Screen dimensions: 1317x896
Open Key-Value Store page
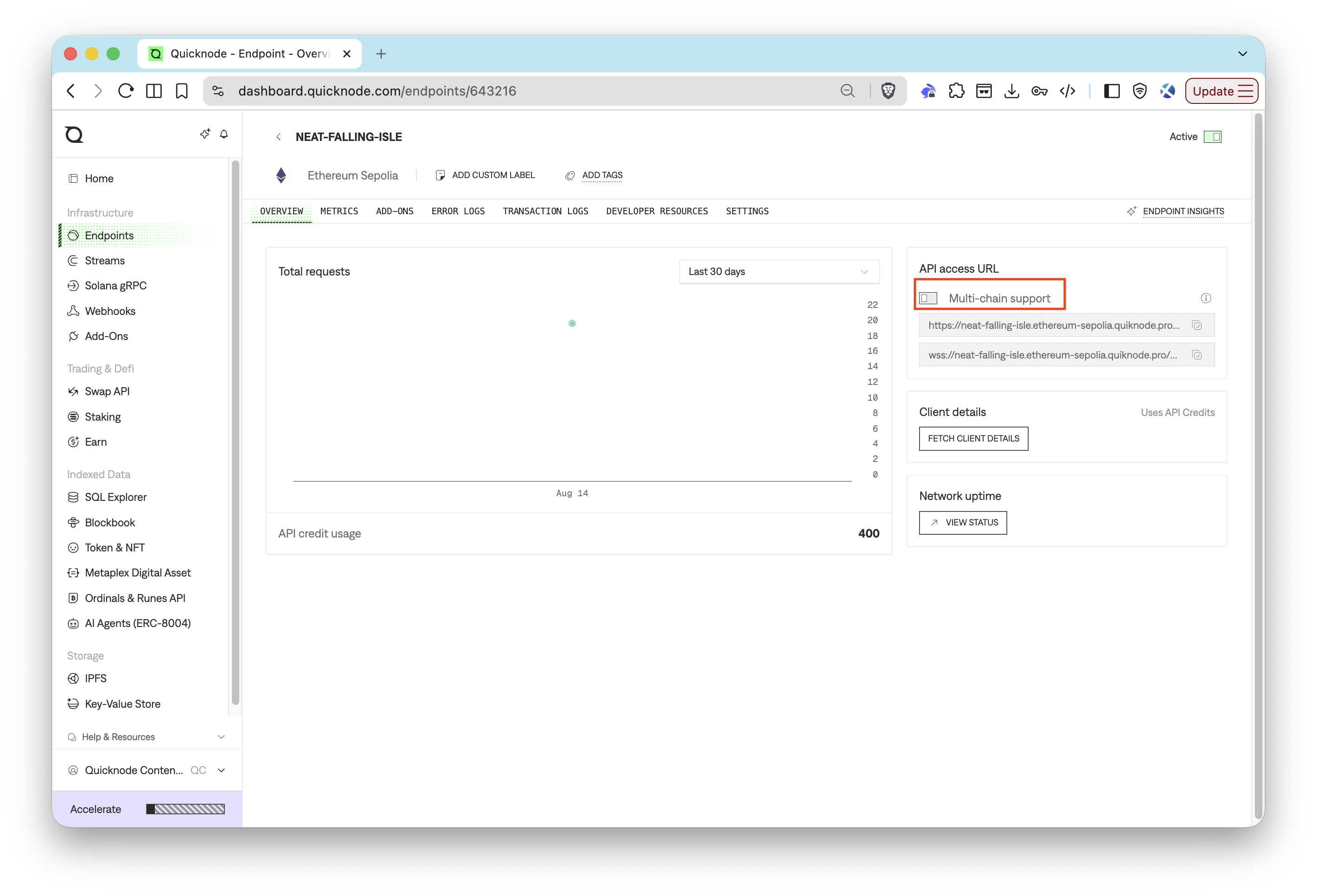click(x=122, y=704)
